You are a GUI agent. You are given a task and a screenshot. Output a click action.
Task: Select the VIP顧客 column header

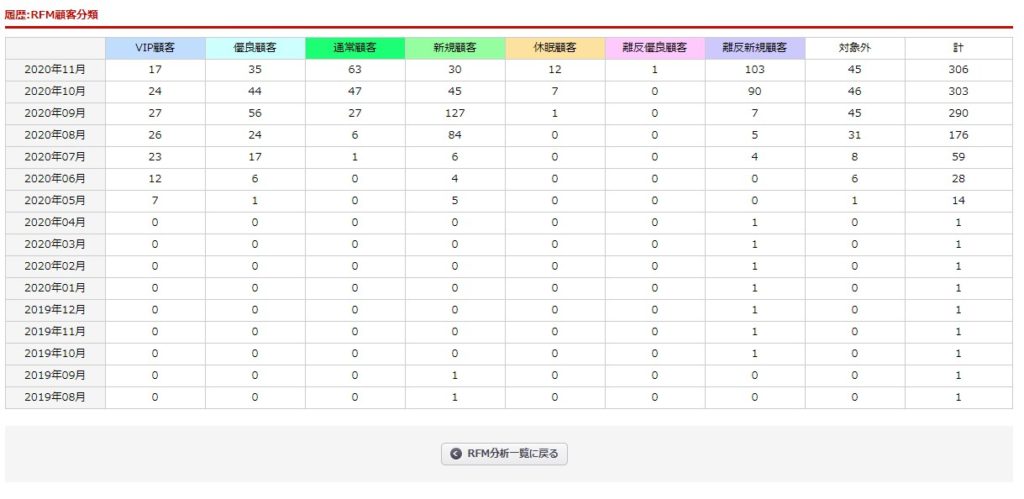point(155,48)
